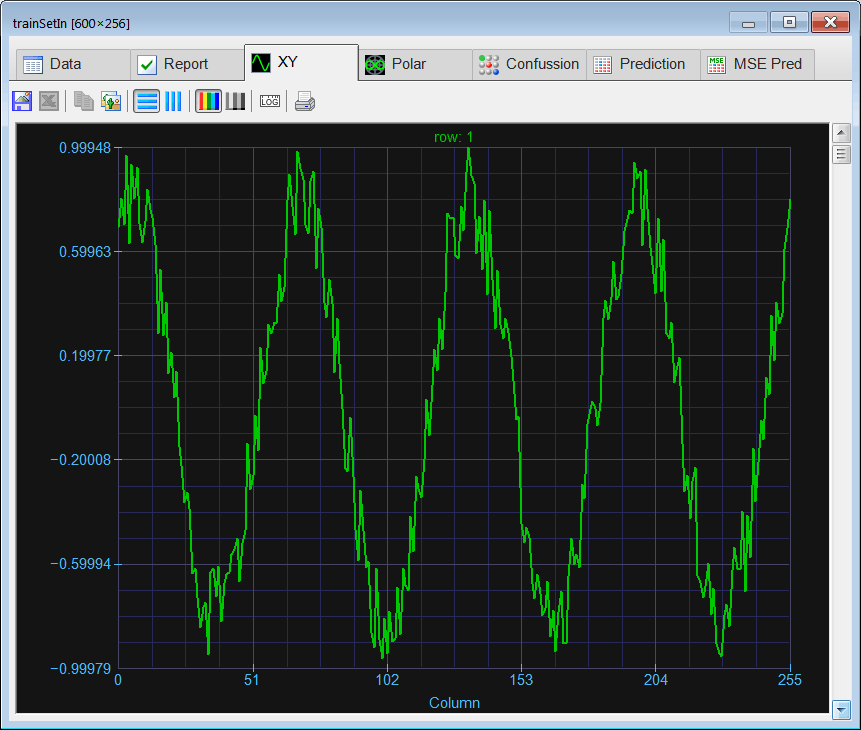The height and width of the screenshot is (730, 861).
Task: Click the 51 x-axis tick label
Action: 251,680
